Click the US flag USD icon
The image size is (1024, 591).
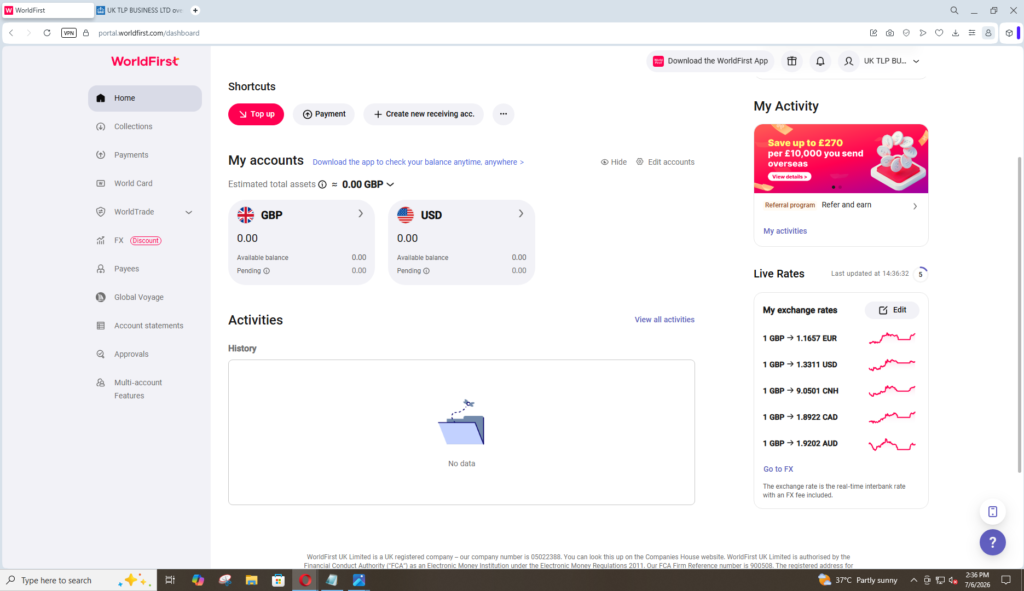(x=406, y=215)
